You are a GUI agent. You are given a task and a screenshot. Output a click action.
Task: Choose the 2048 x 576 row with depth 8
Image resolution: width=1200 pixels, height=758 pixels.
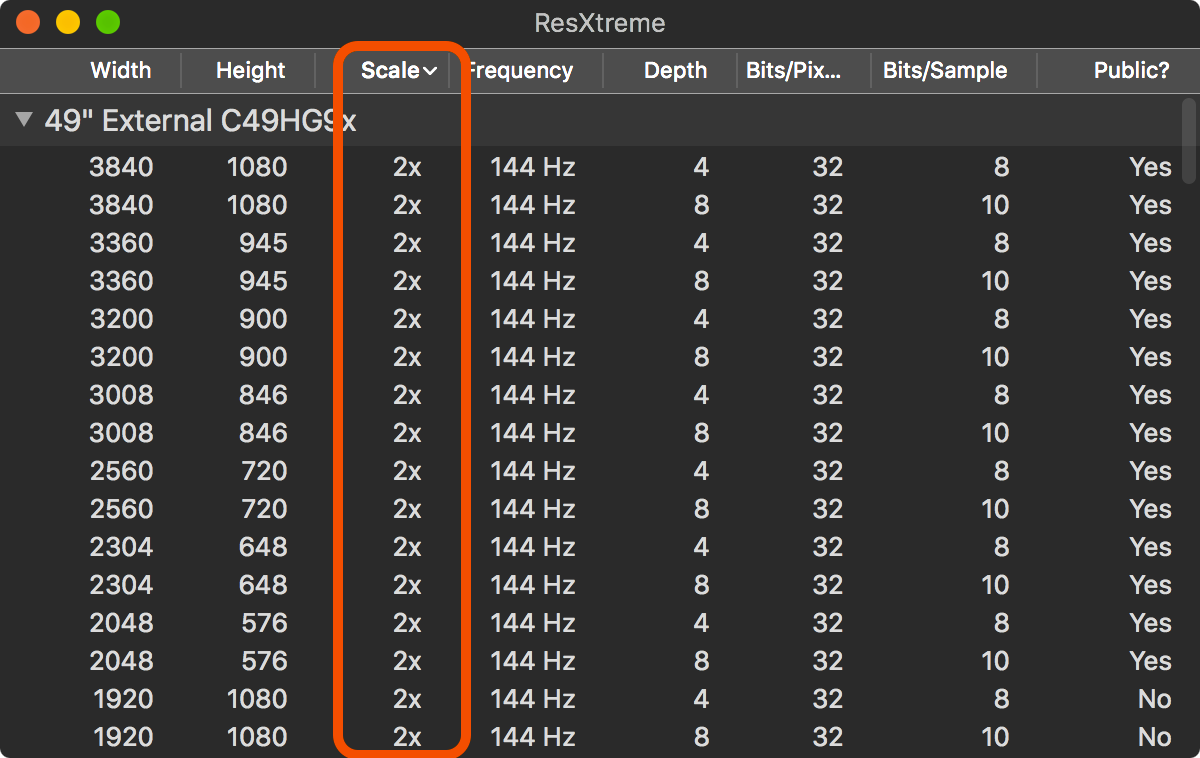click(600, 661)
